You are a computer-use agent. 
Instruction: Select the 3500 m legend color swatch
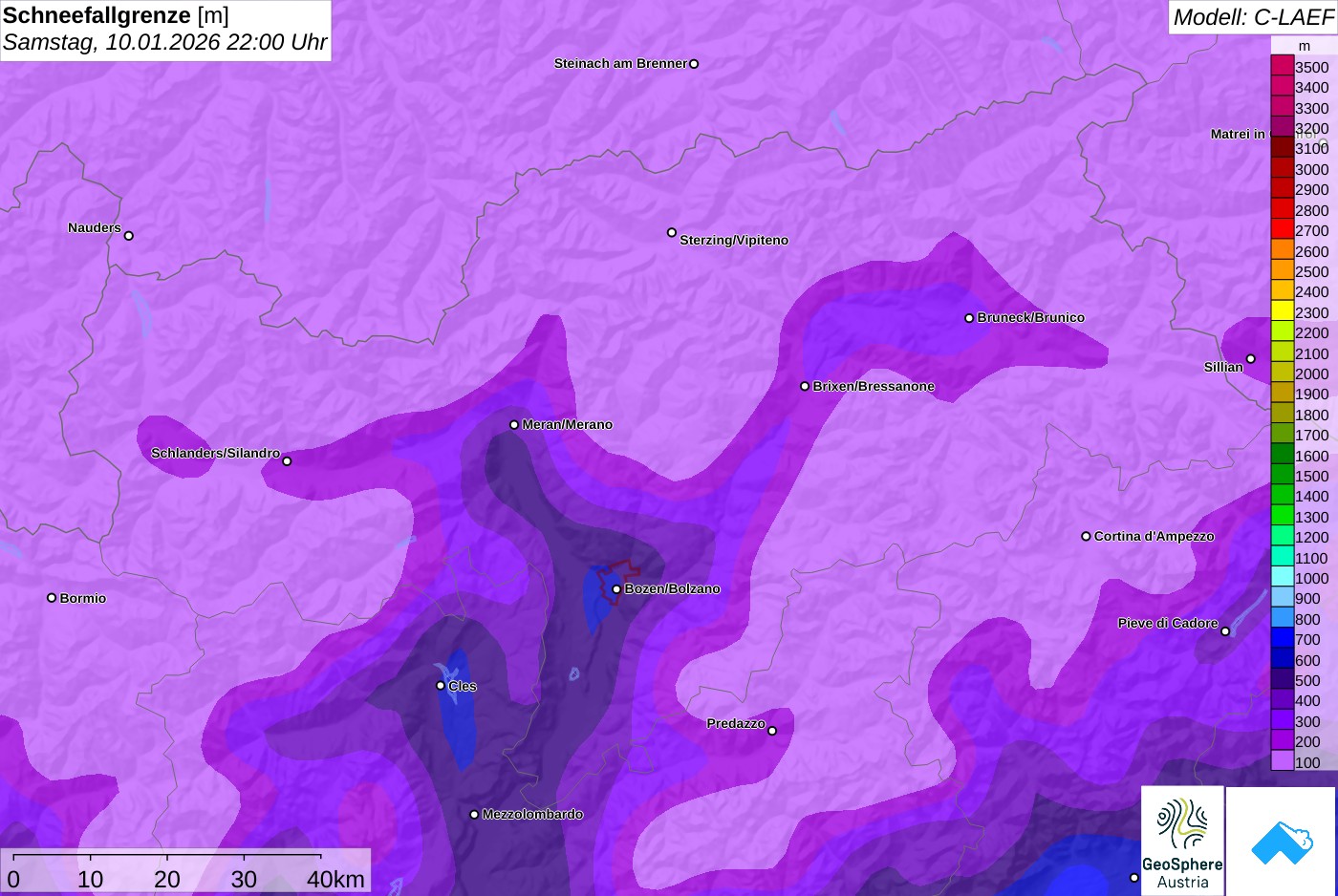tap(1283, 66)
